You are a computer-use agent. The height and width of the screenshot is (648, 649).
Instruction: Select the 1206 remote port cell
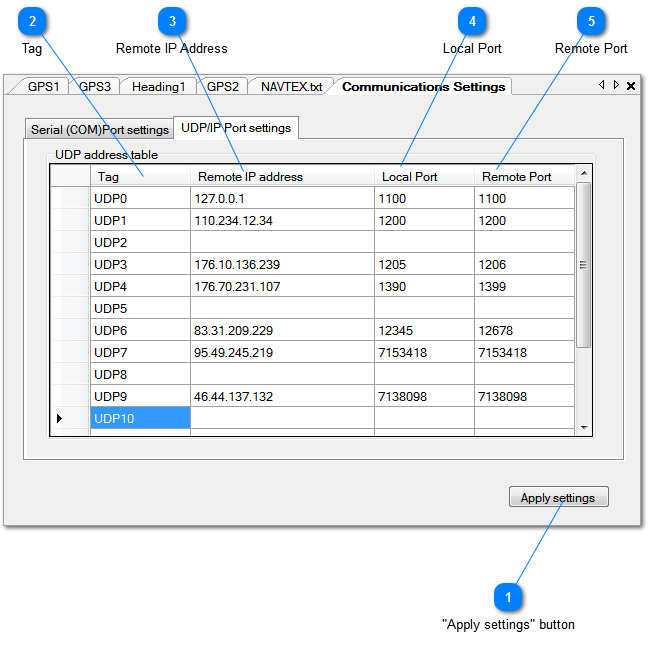point(524,264)
